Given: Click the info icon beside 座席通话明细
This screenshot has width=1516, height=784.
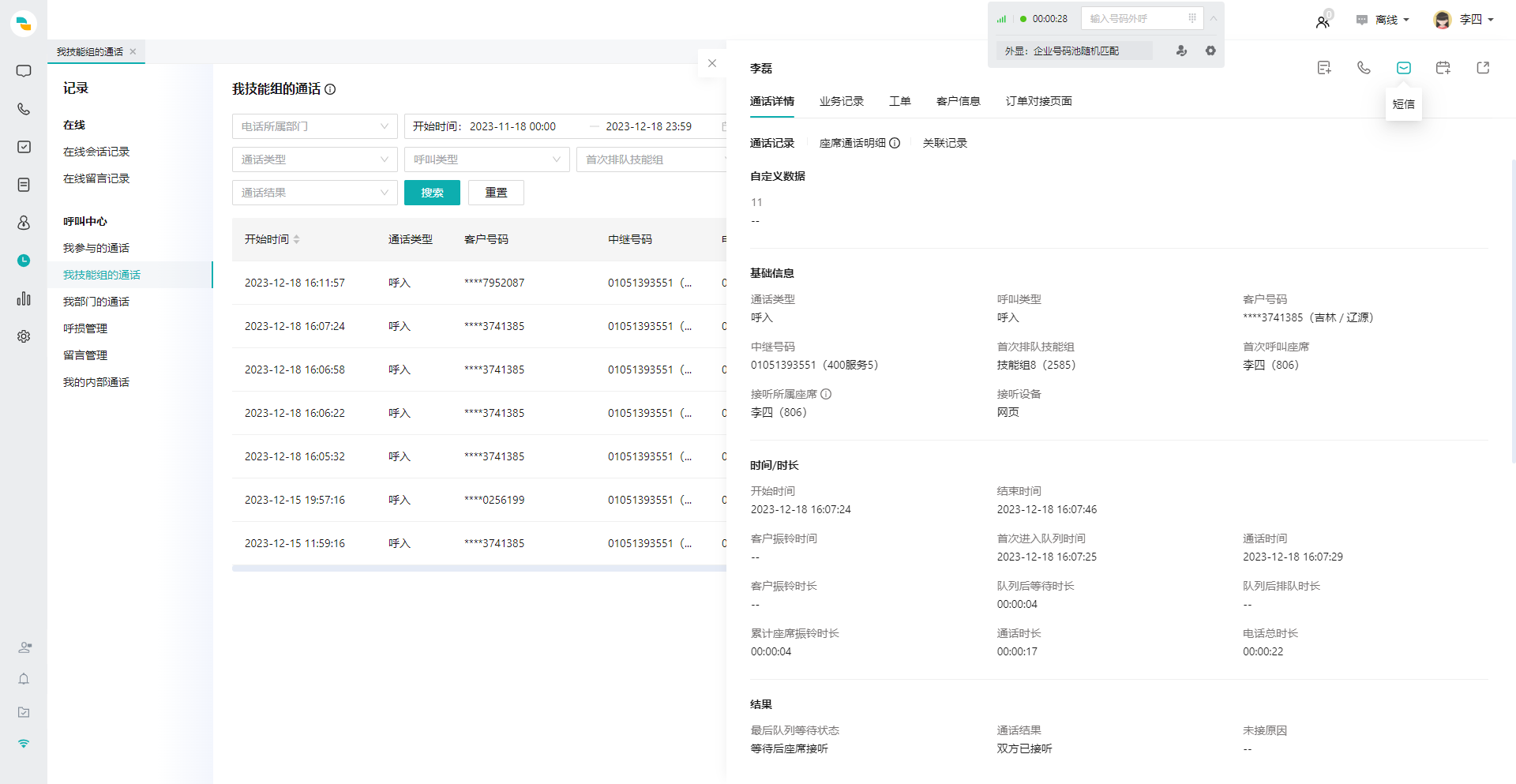Looking at the screenshot, I should 895,143.
